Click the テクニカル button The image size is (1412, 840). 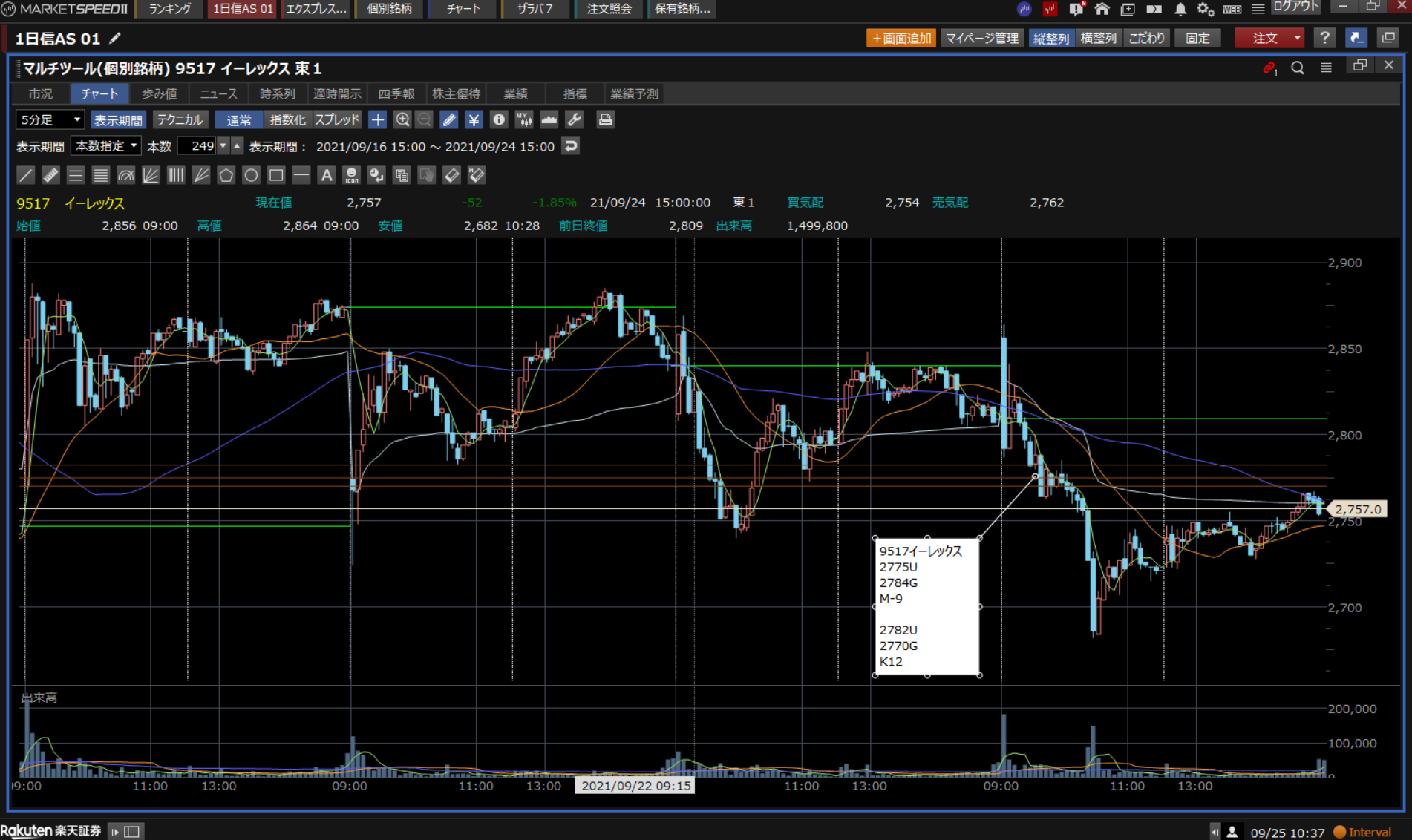click(180, 119)
